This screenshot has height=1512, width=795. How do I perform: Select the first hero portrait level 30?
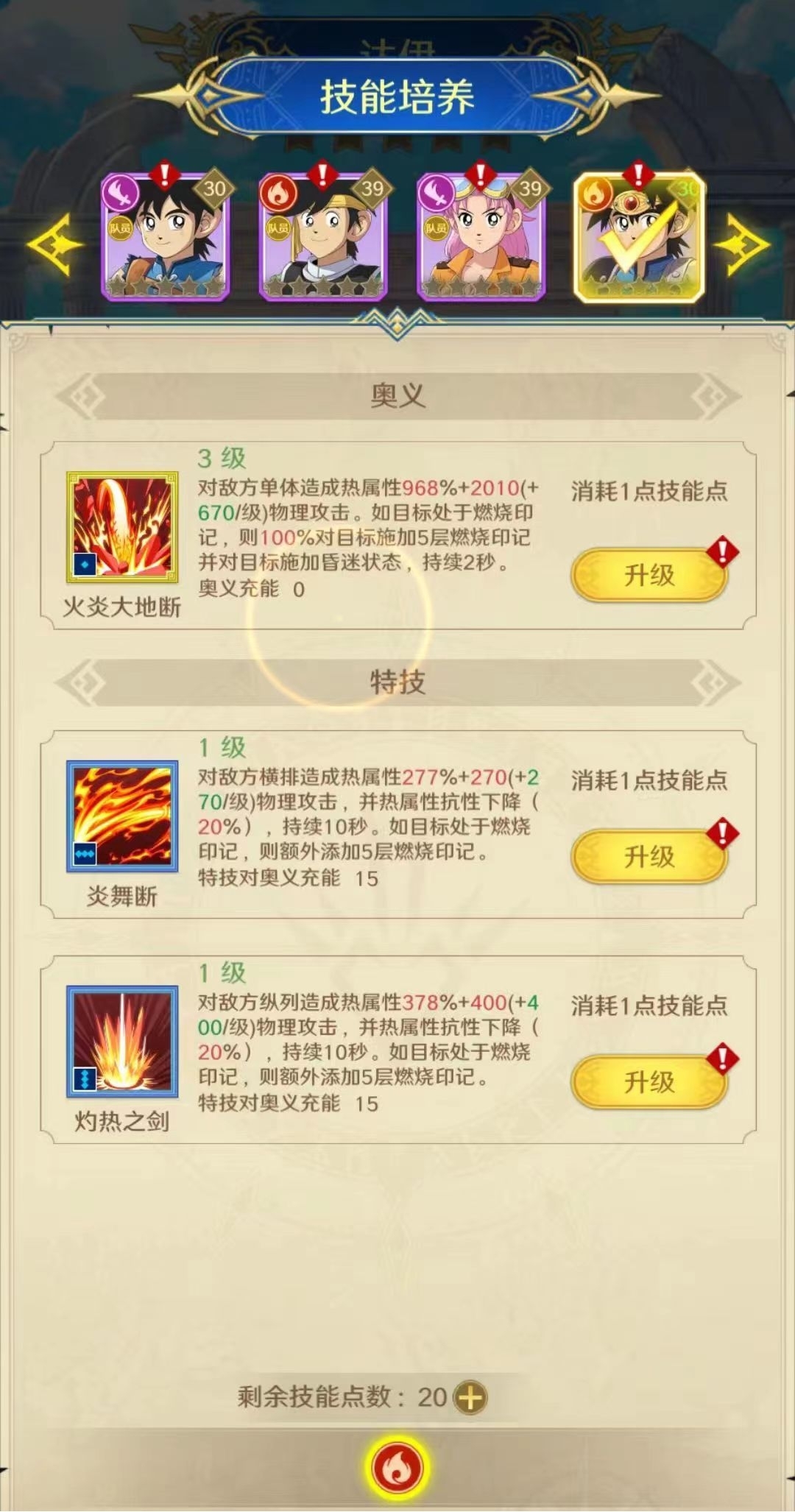[166, 237]
